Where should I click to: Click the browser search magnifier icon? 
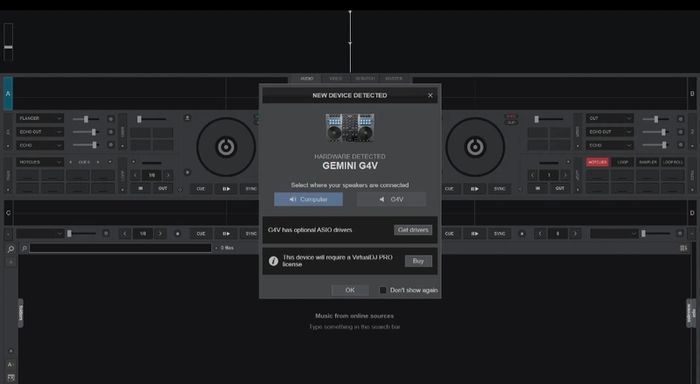[x=11, y=249]
